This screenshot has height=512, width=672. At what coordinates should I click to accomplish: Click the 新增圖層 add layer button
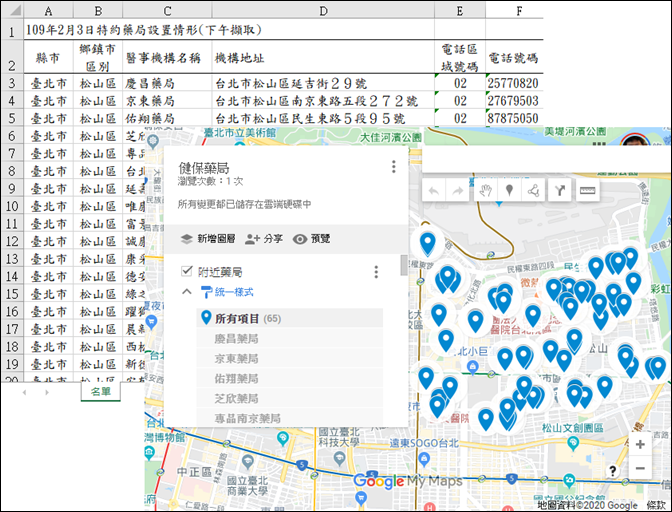[208, 239]
